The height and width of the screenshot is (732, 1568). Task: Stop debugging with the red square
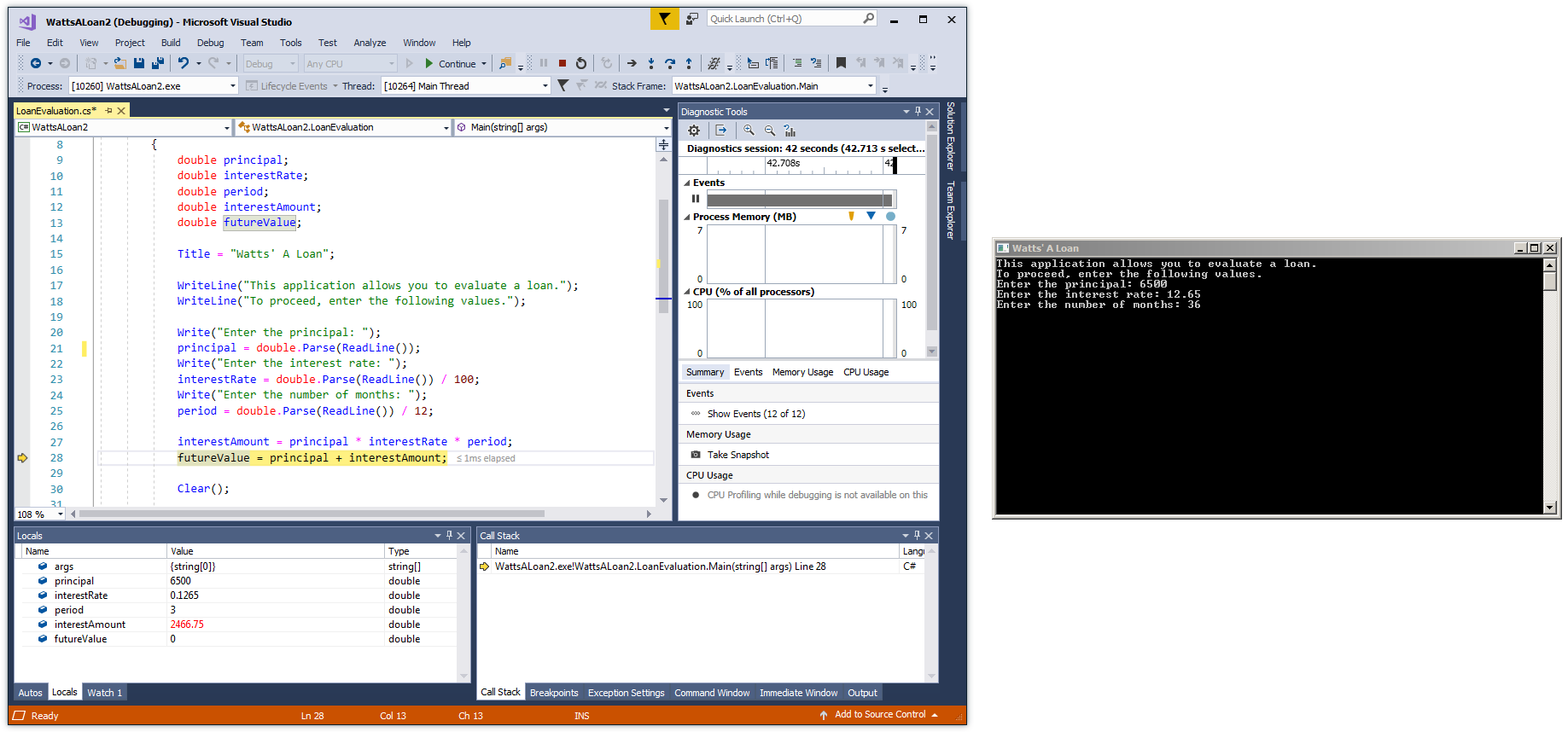[562, 63]
